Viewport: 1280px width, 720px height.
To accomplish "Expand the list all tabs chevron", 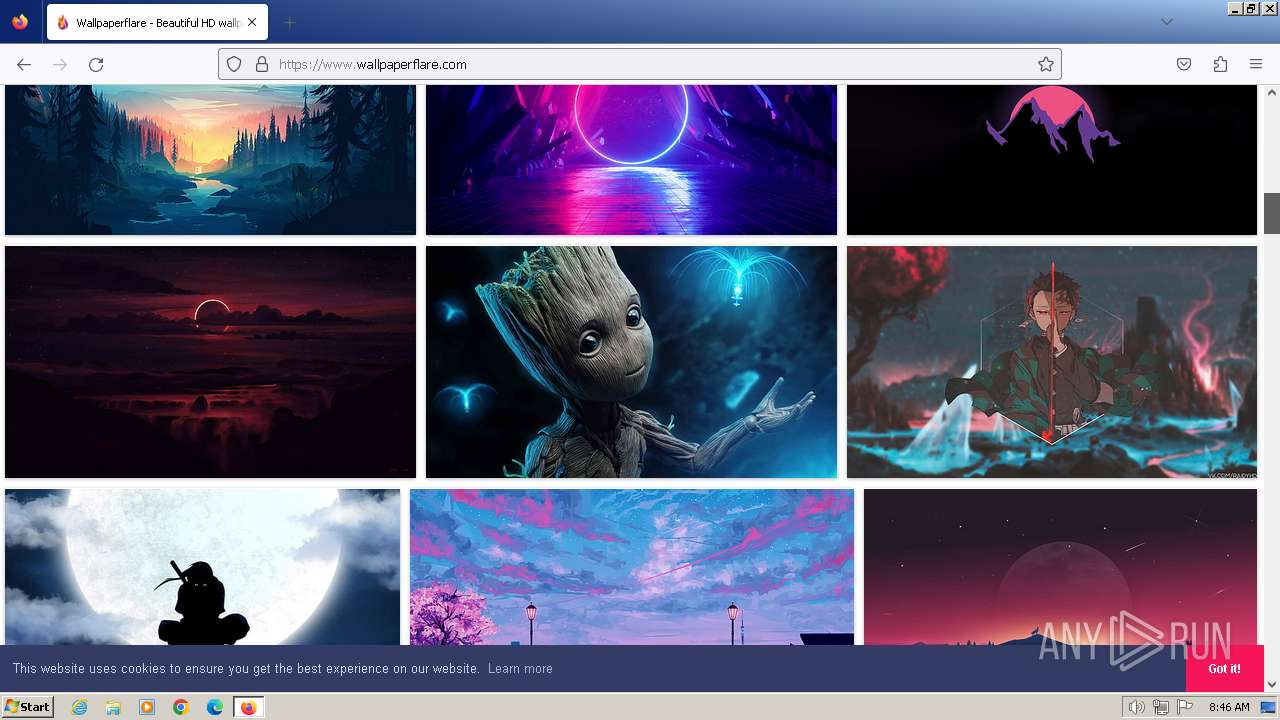I will (x=1166, y=22).
